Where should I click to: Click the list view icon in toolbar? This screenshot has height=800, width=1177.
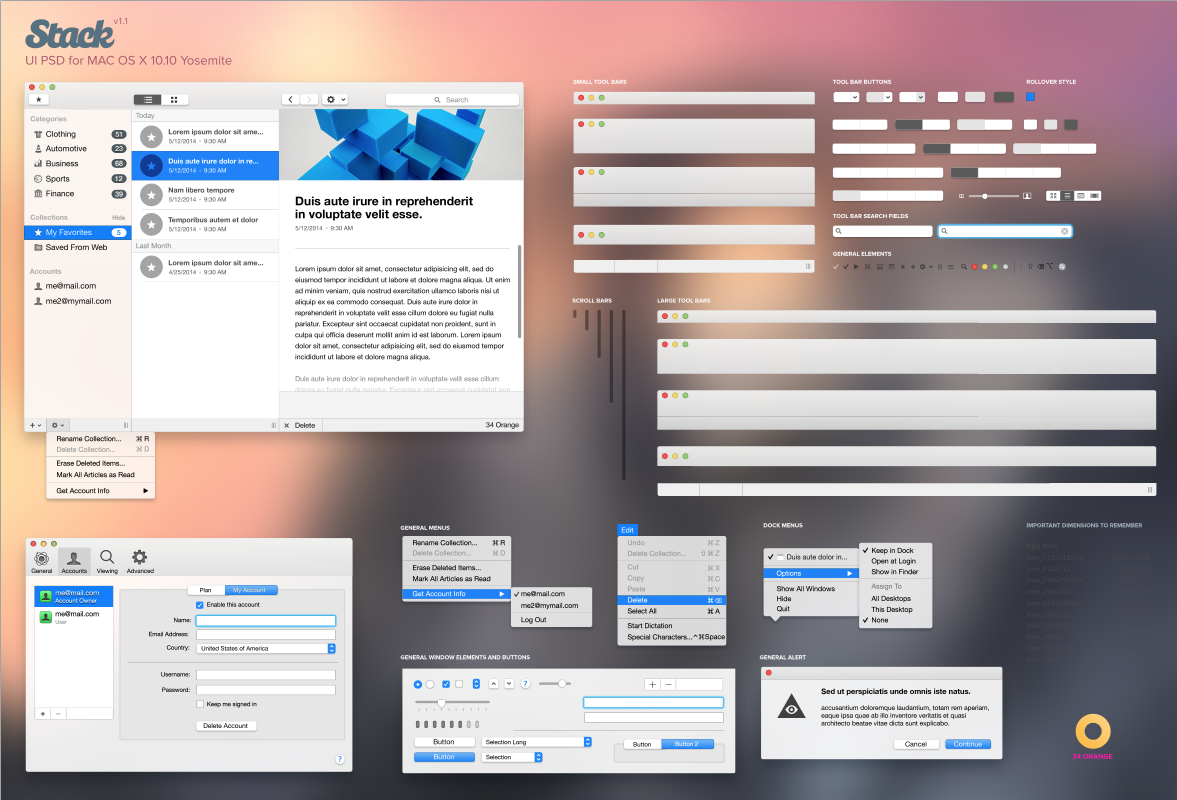pyautogui.click(x=148, y=100)
